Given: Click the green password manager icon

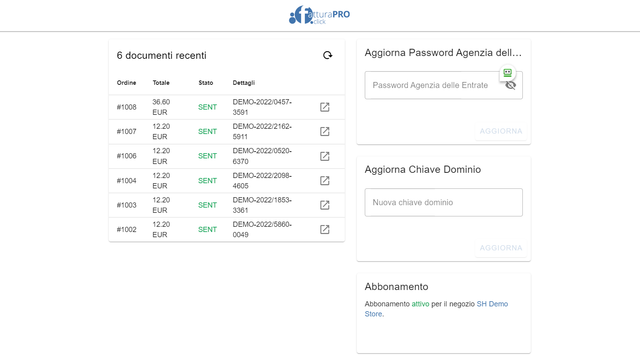Looking at the screenshot, I should point(507,73).
